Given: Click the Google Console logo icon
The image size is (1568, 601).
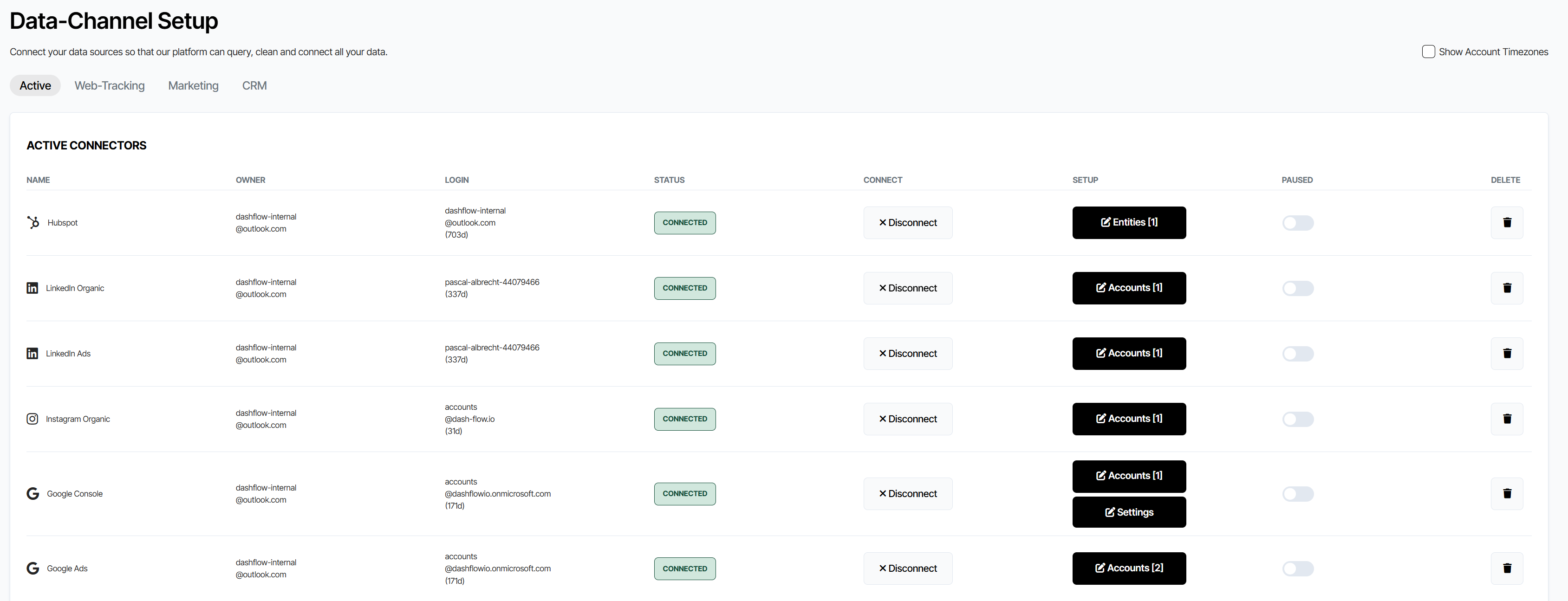Looking at the screenshot, I should point(33,493).
